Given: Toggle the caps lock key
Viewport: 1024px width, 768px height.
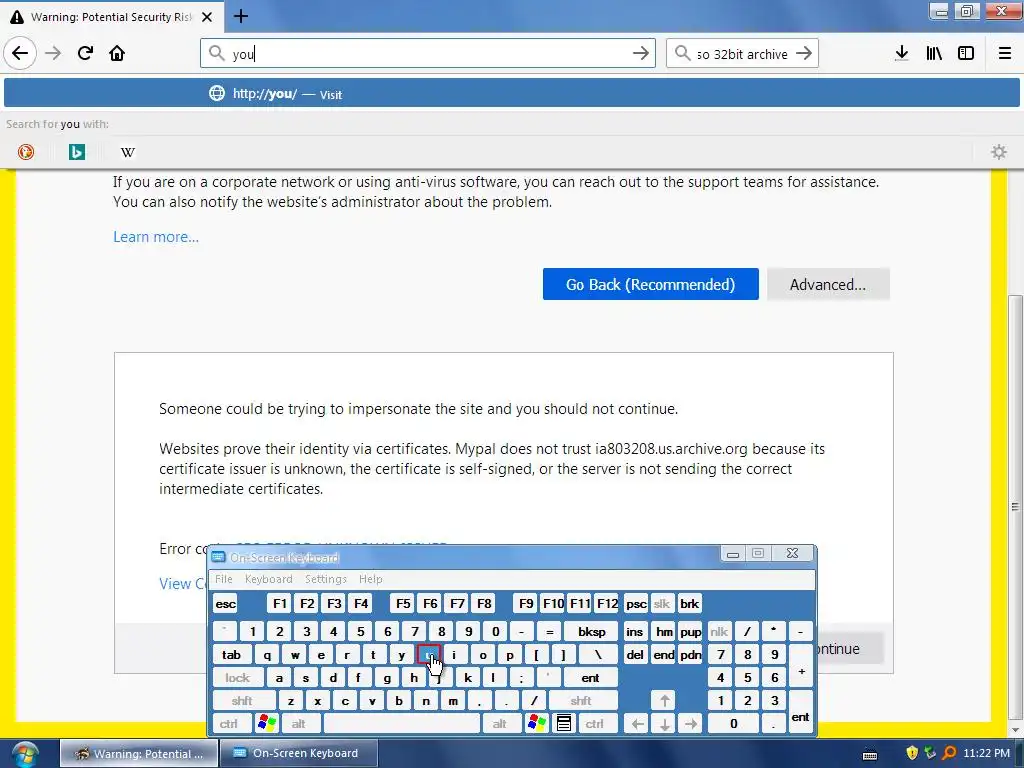Looking at the screenshot, I should tap(237, 678).
